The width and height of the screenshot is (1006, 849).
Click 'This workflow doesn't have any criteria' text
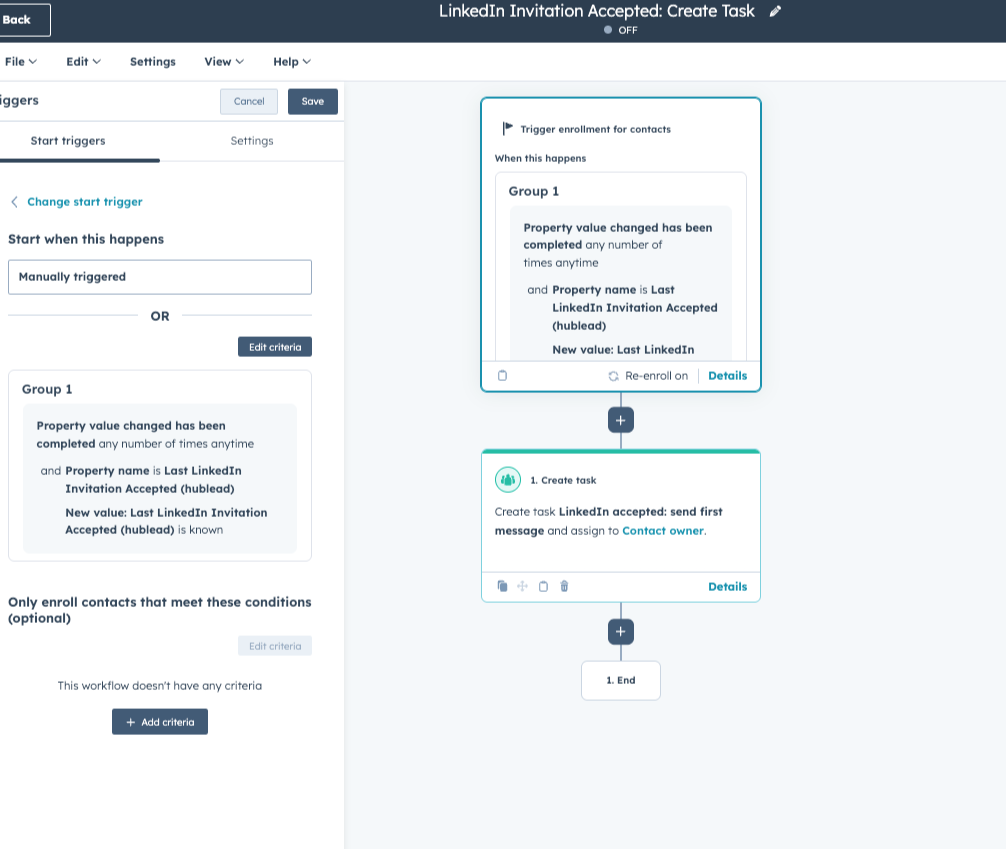click(x=160, y=685)
